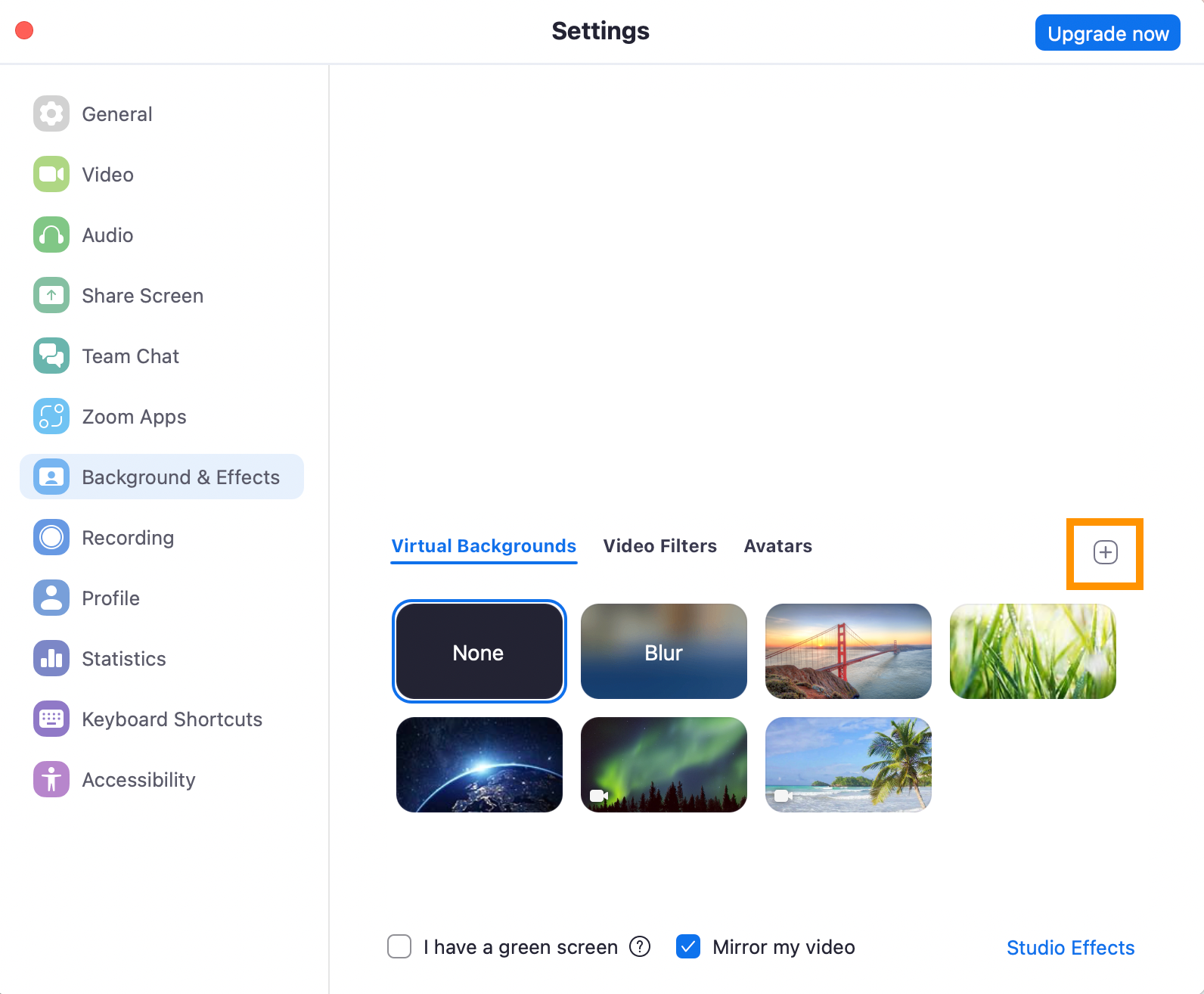Open Accessibility settings icon
1204x994 pixels.
tap(51, 780)
